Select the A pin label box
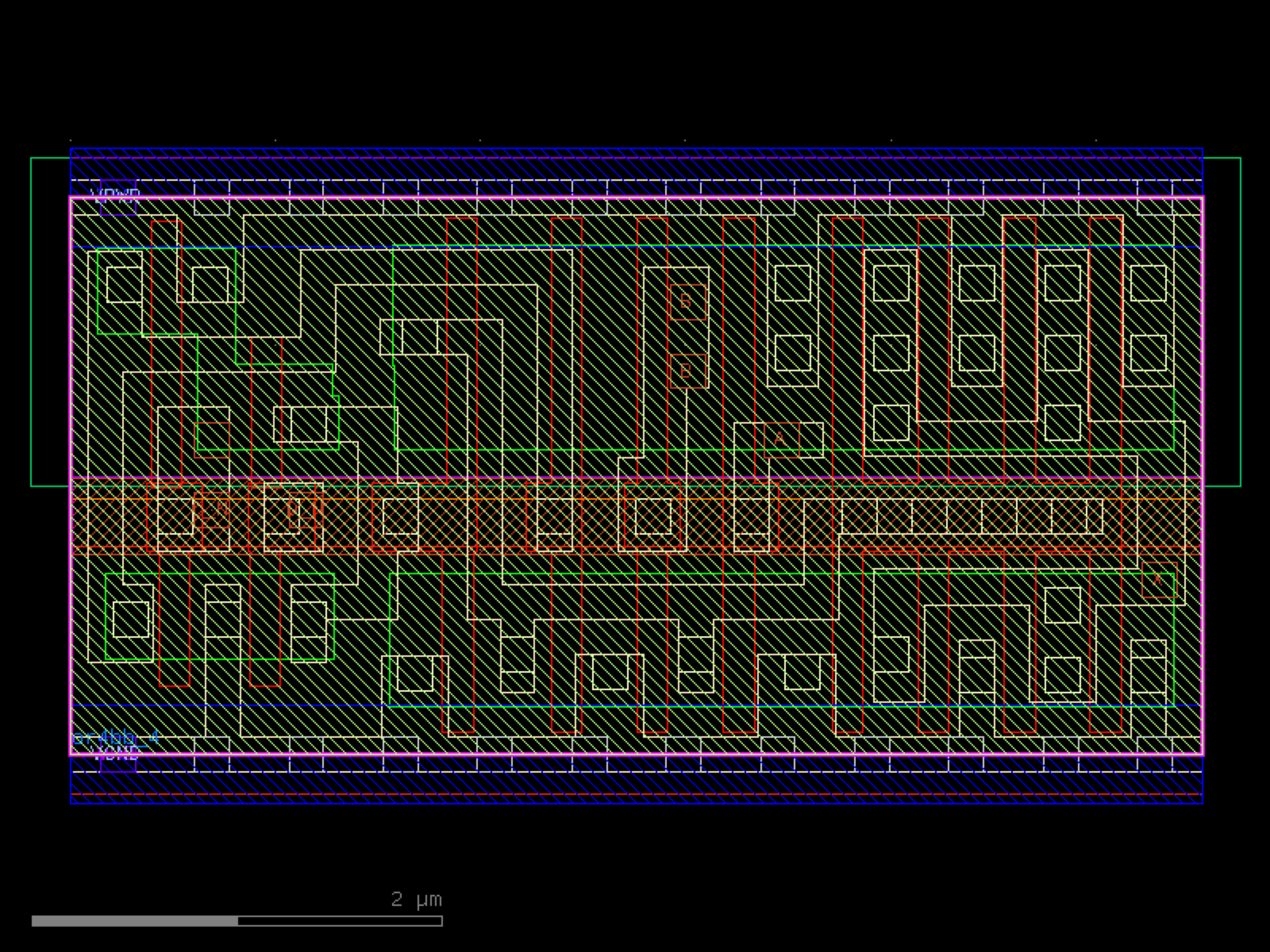Image resolution: width=1270 pixels, height=952 pixels. pos(780,439)
